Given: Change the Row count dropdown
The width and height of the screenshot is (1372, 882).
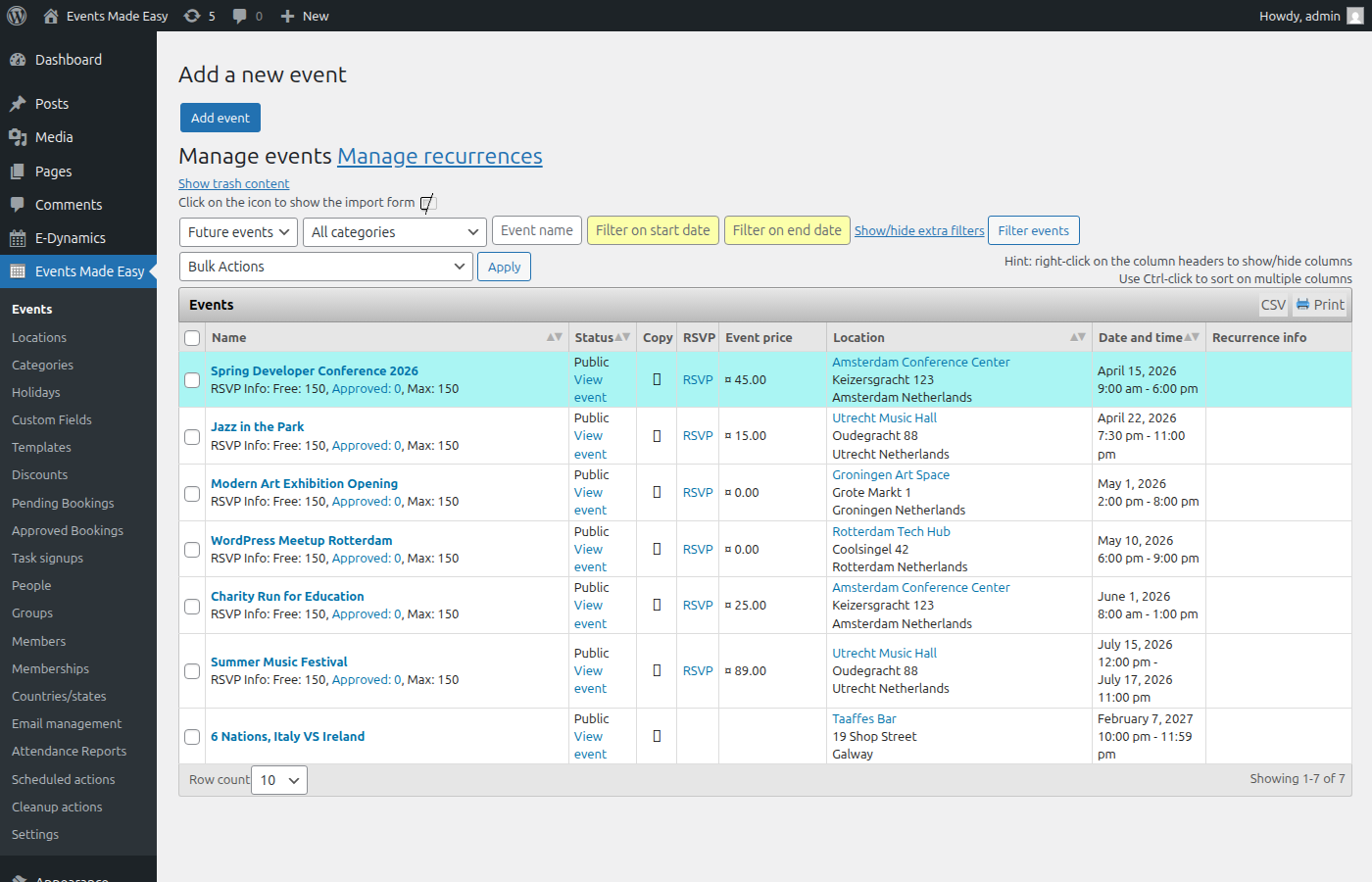Looking at the screenshot, I should [x=278, y=779].
